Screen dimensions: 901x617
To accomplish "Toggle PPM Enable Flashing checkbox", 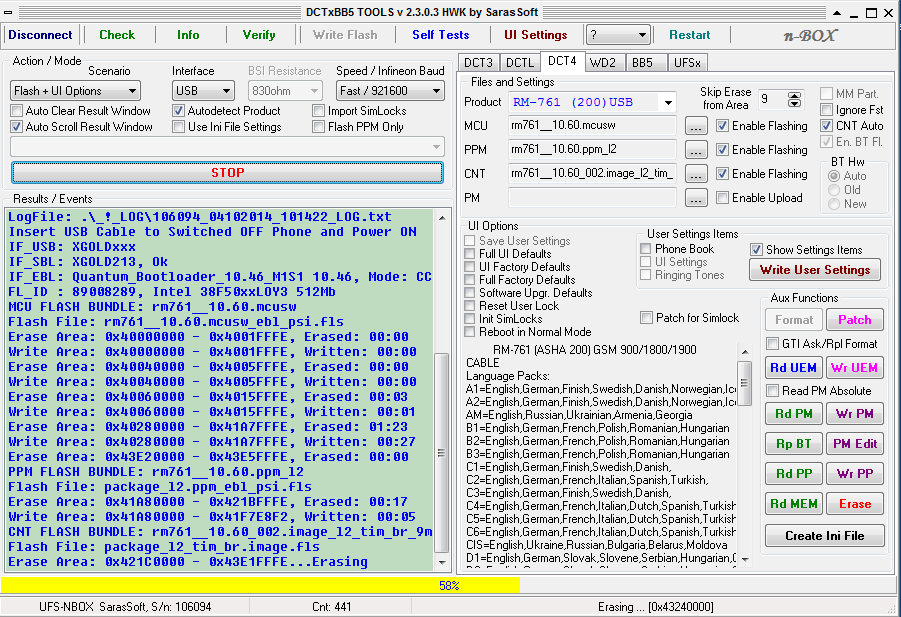I will click(x=723, y=150).
